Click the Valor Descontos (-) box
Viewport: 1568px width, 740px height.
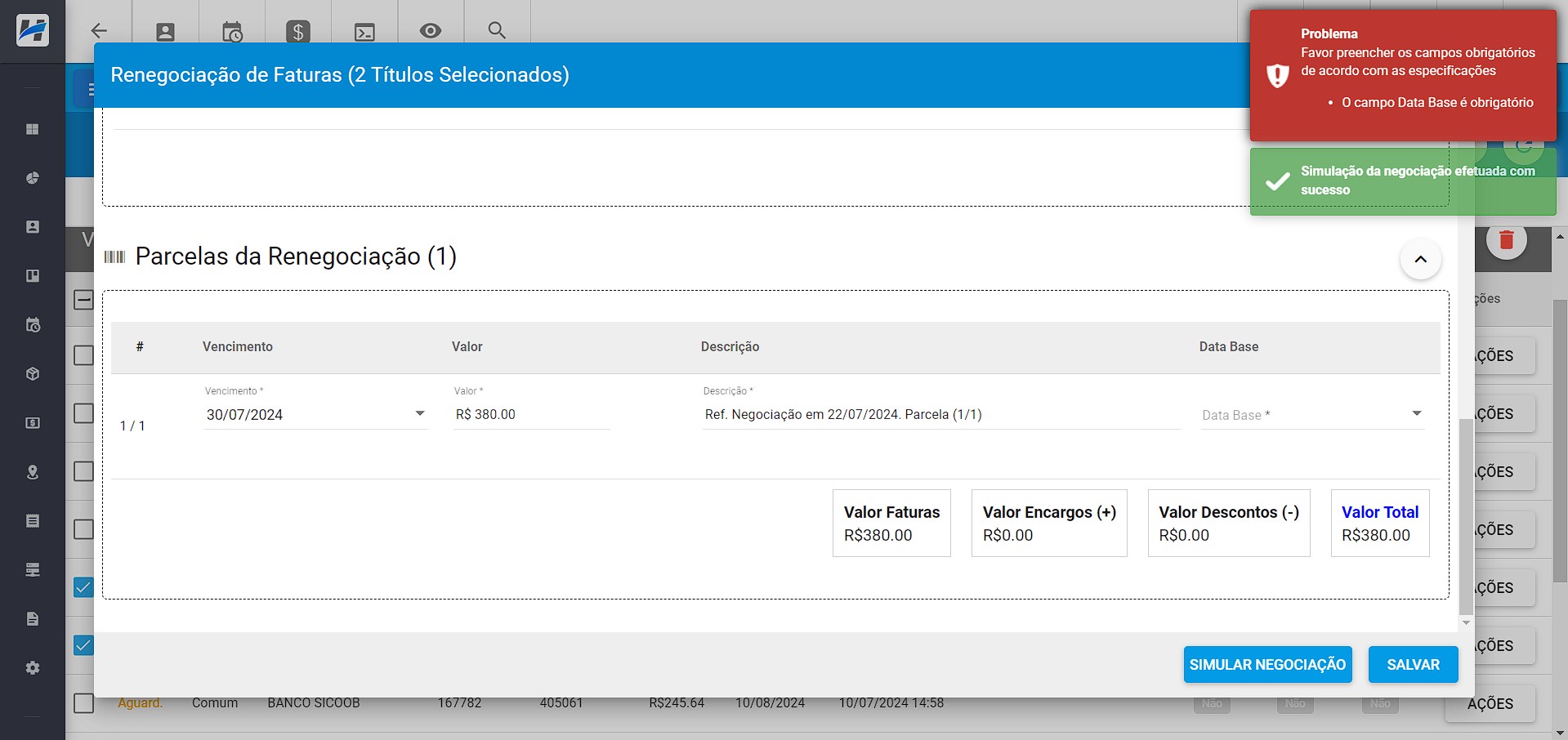coord(1229,524)
